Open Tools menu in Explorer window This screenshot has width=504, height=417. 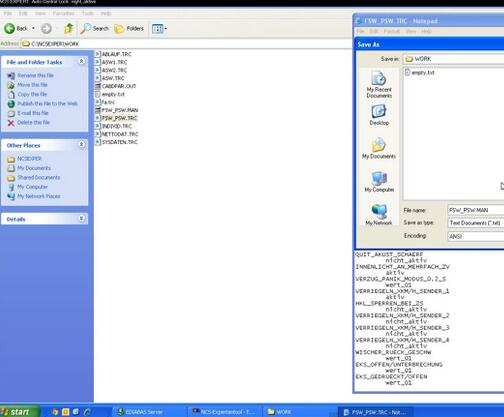pos(88,13)
